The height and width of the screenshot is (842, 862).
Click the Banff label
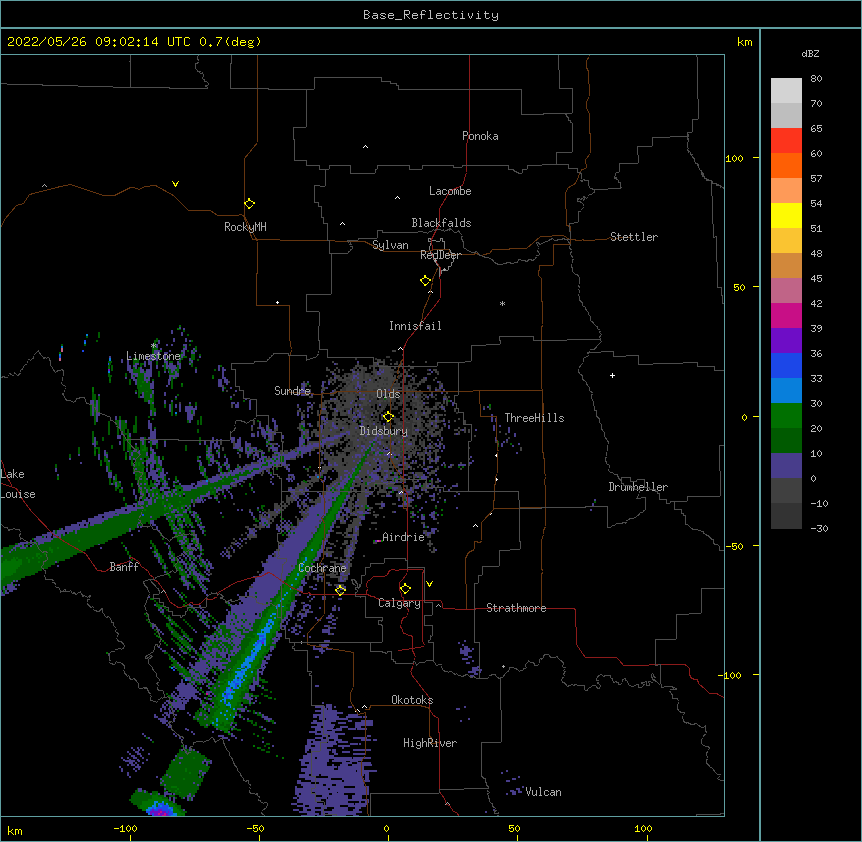pos(124,567)
